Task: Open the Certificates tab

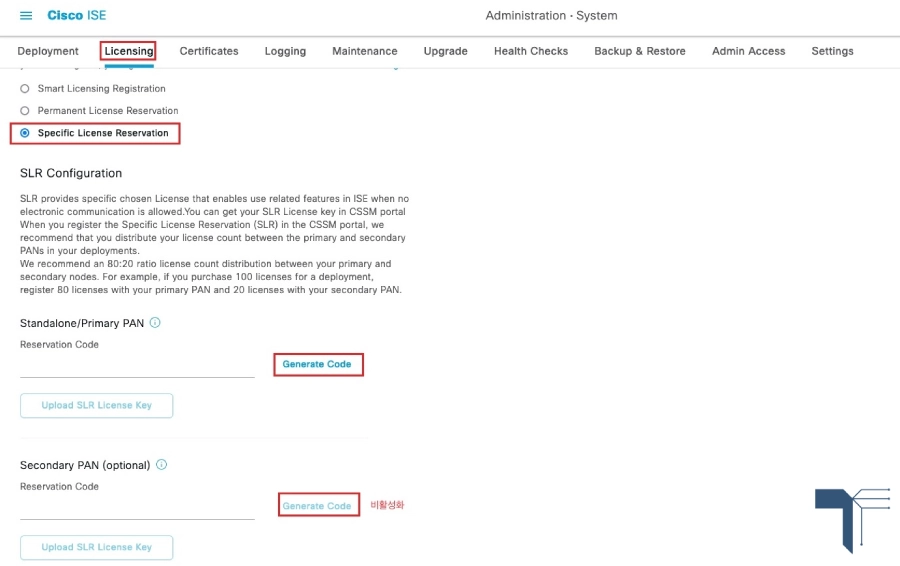Action: (x=209, y=51)
